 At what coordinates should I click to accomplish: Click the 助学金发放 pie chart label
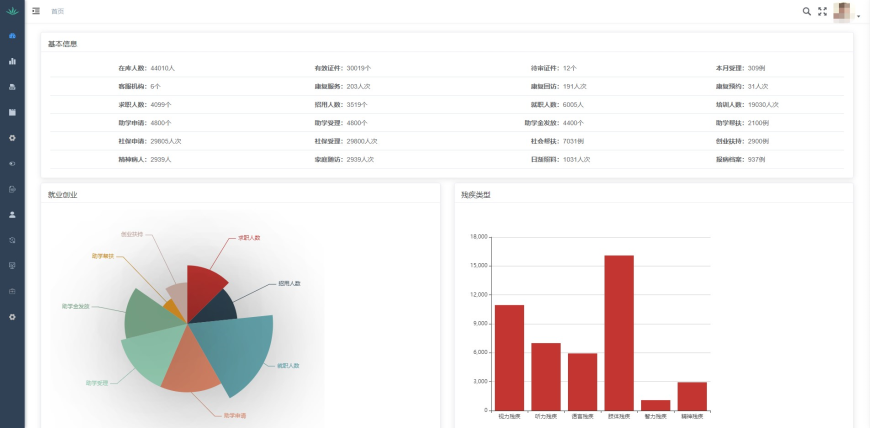75,306
